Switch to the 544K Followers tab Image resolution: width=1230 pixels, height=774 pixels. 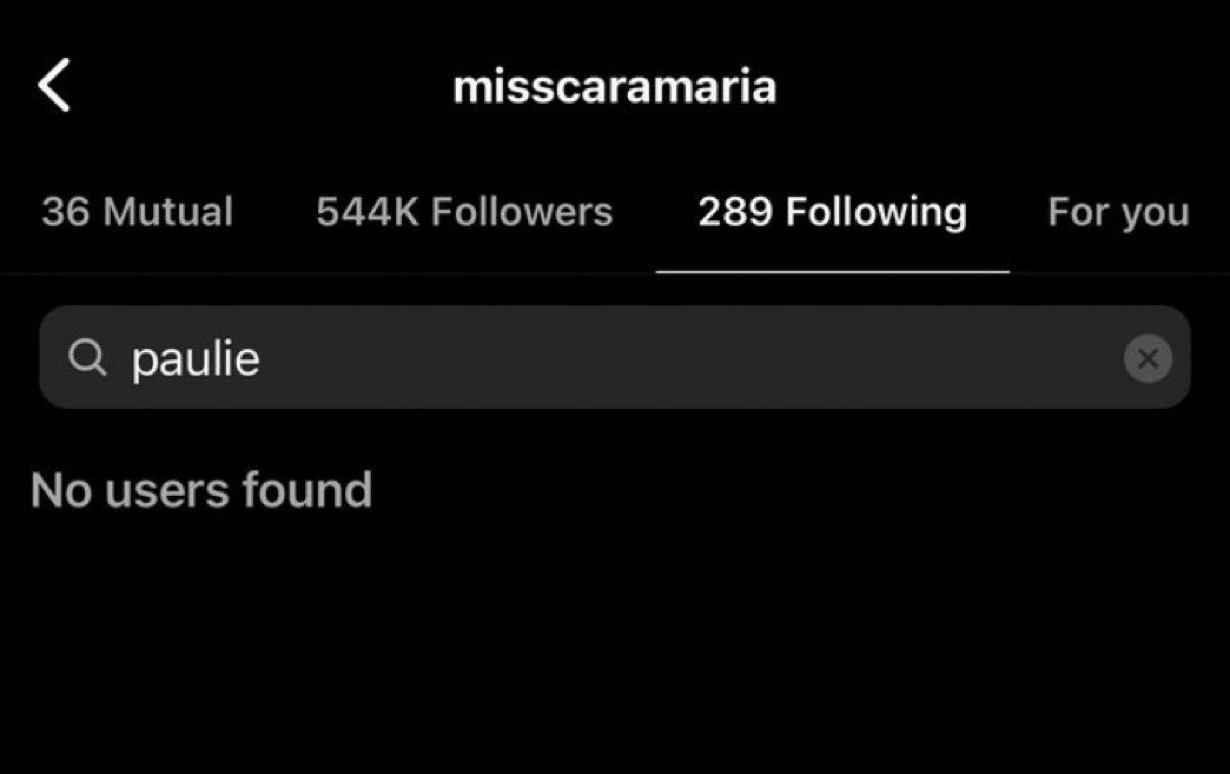(x=464, y=212)
